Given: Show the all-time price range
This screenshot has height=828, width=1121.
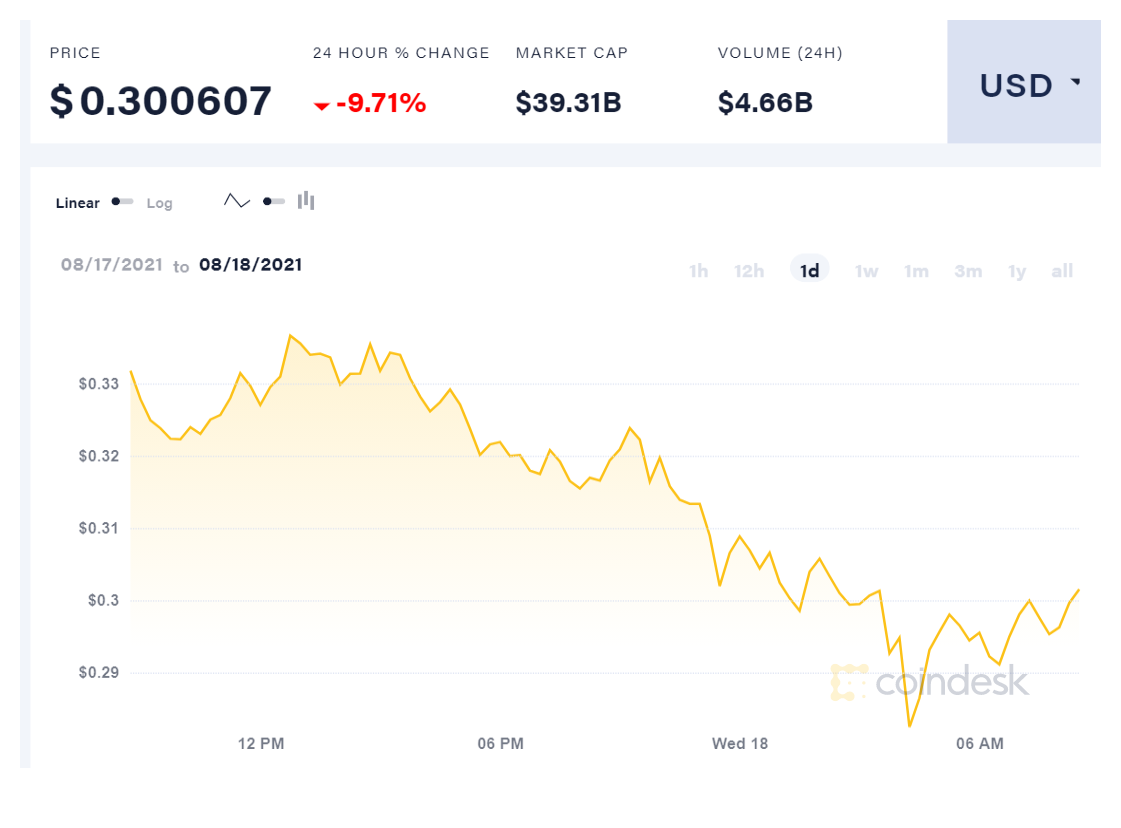Looking at the screenshot, I should click(x=1062, y=271).
